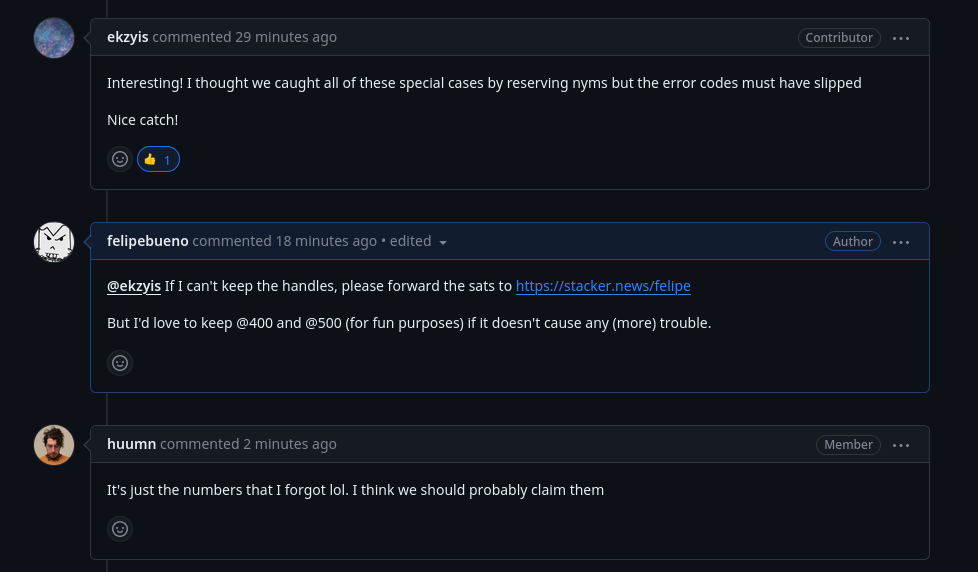Click huumn profile avatar

pos(54,445)
